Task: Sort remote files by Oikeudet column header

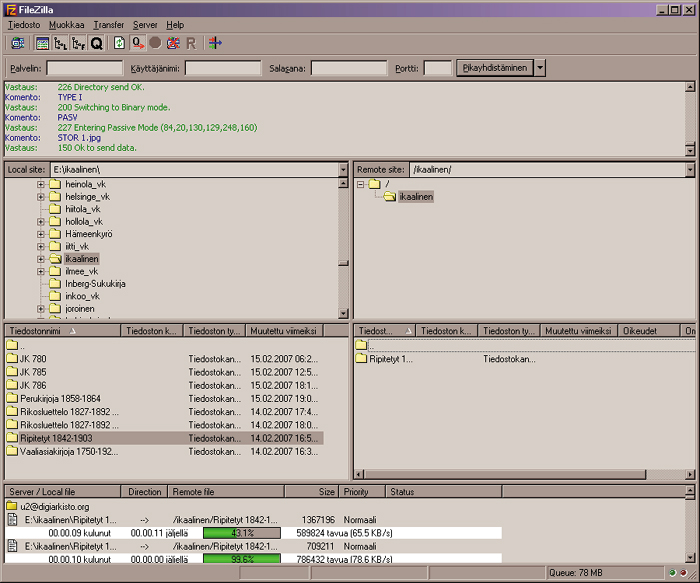Action: [x=649, y=331]
